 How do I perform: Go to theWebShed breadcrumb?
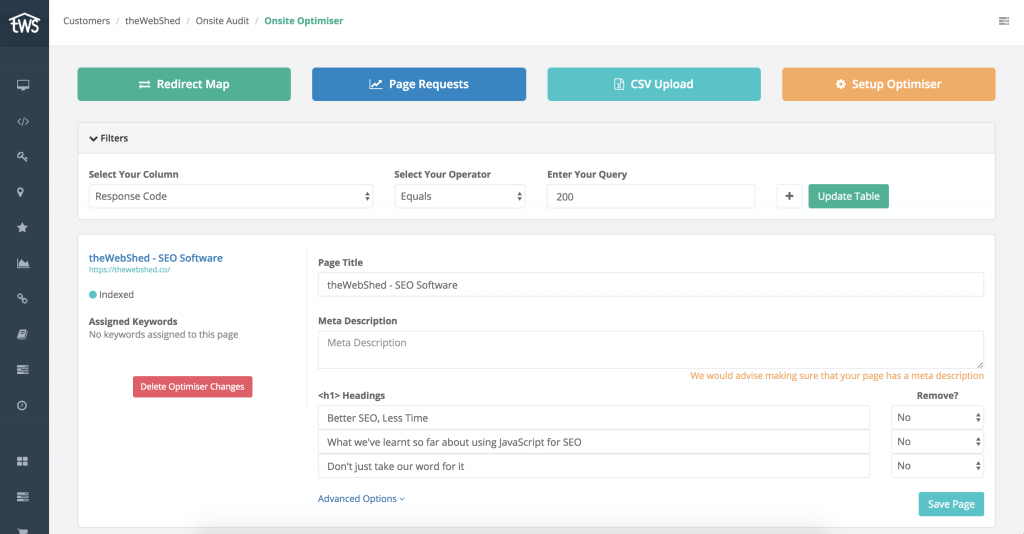[153, 21]
